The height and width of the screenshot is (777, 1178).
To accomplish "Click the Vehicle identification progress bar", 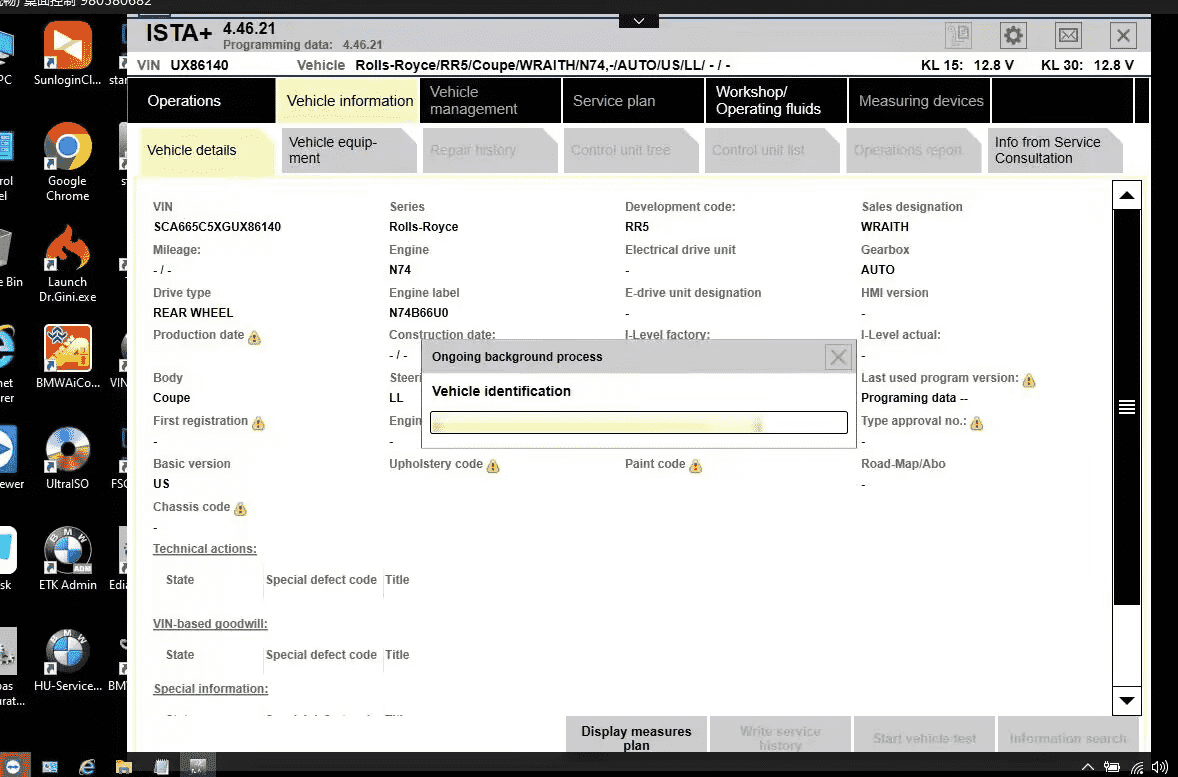I will pyautogui.click(x=639, y=422).
